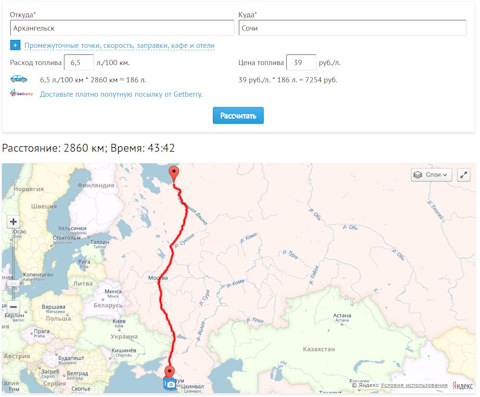Click the blue car icon
This screenshot has width=480, height=397.
(x=19, y=79)
